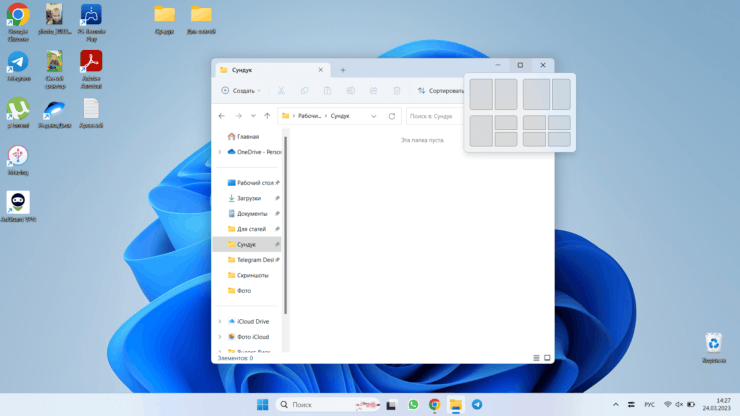
Task: Add a new Explorer tab
Action: tap(343, 70)
